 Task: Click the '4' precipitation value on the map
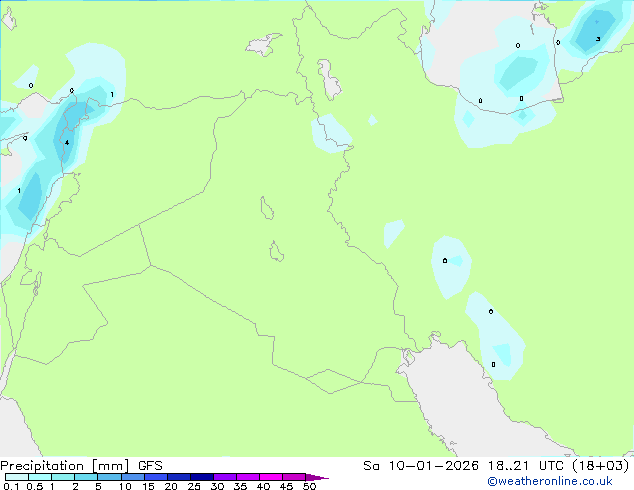[67, 142]
